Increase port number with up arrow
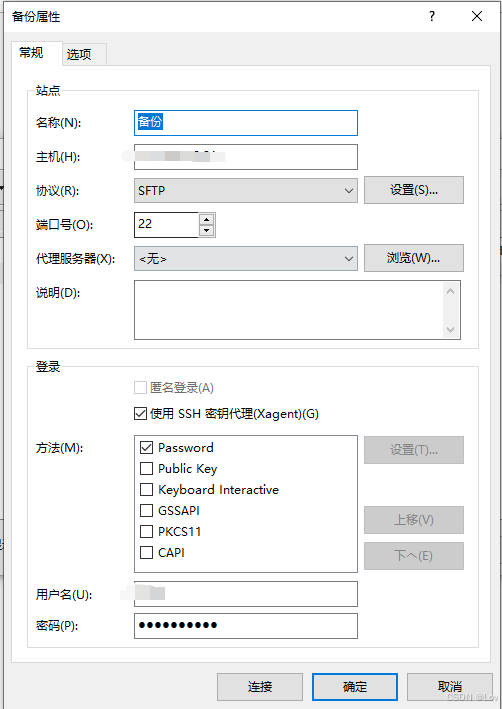The height and width of the screenshot is (709, 502). point(207,219)
